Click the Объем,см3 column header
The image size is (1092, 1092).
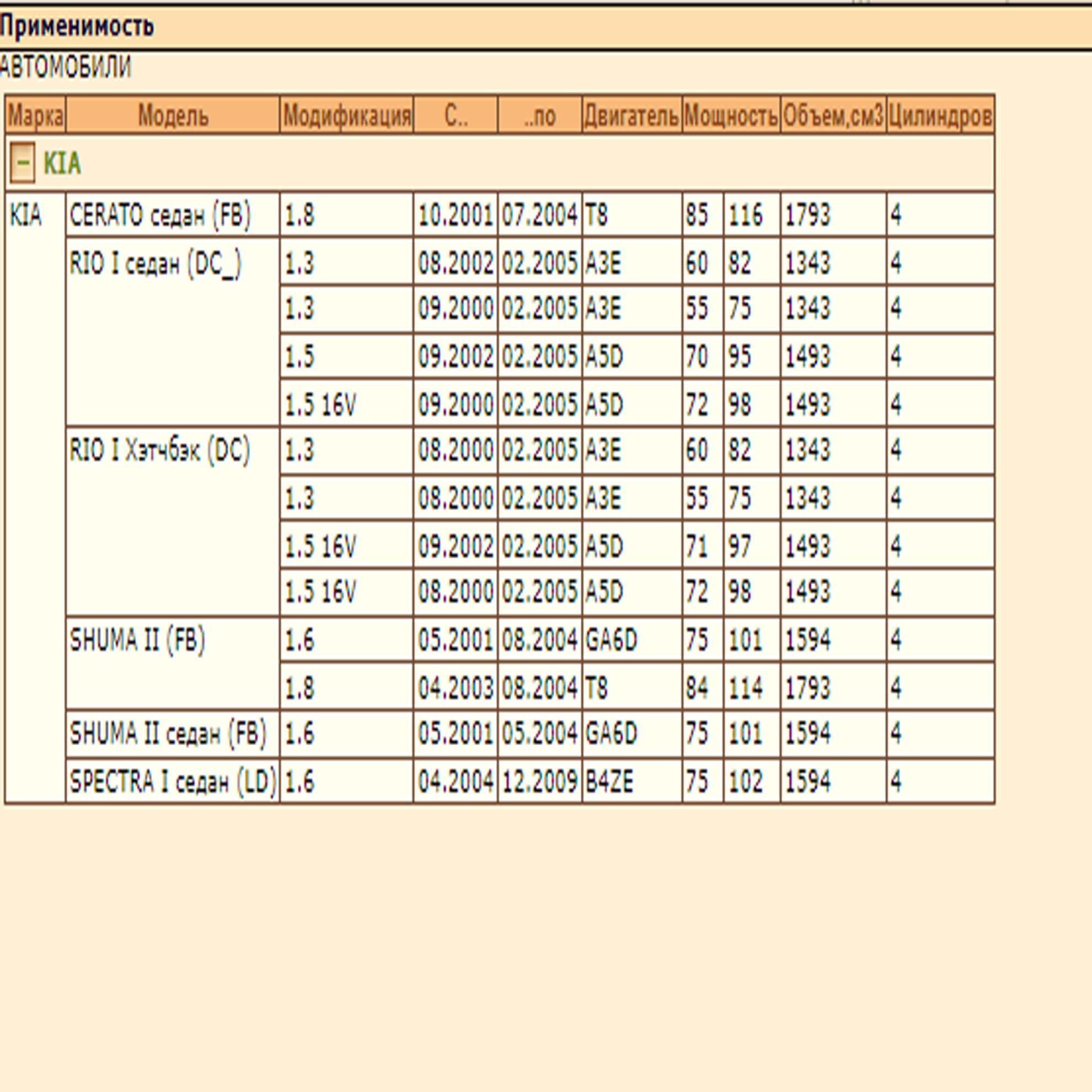pyautogui.click(x=833, y=116)
